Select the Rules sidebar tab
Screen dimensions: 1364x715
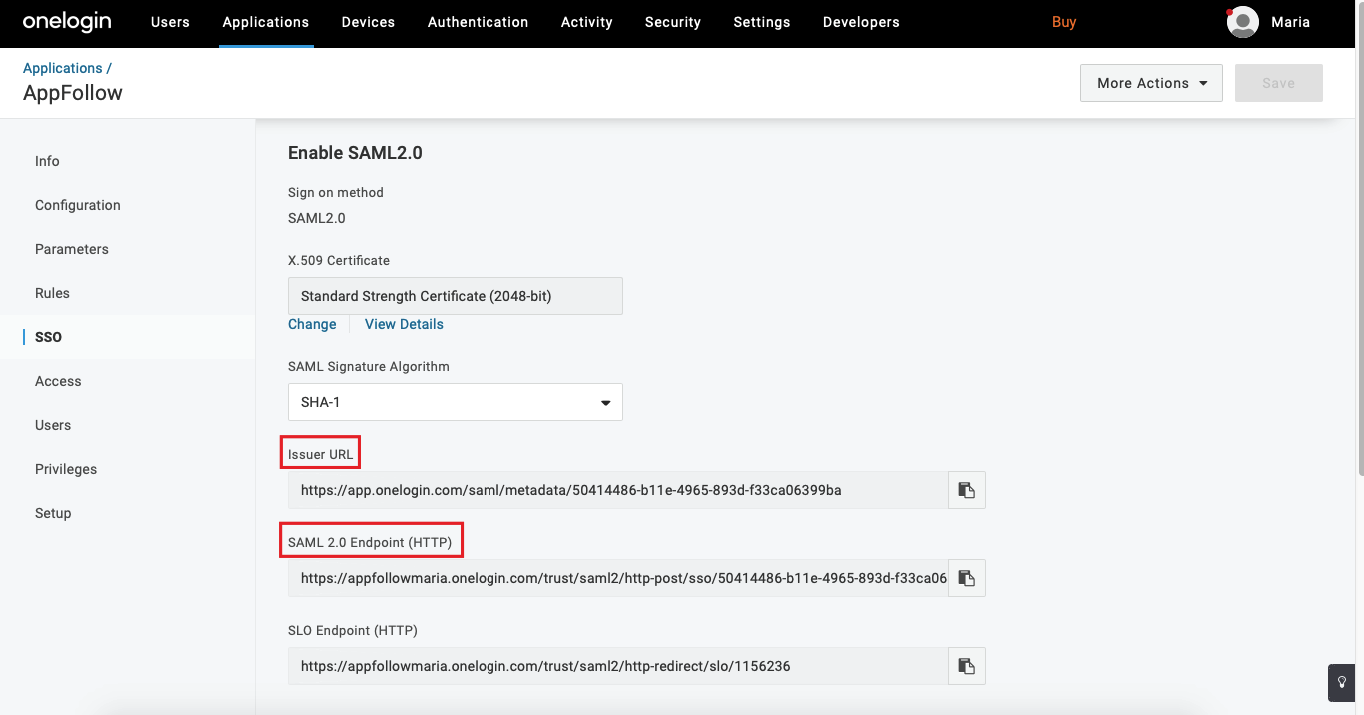(x=52, y=293)
